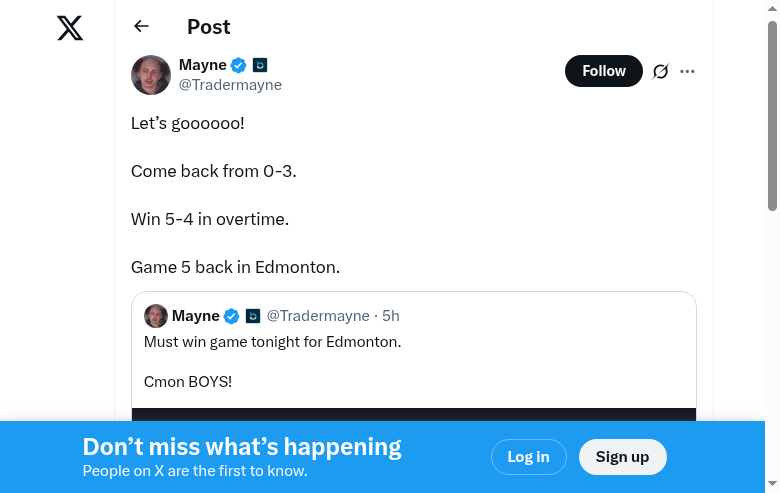Click @Tradermayne handle in quoted post
Image resolution: width=780 pixels, height=493 pixels.
click(318, 316)
